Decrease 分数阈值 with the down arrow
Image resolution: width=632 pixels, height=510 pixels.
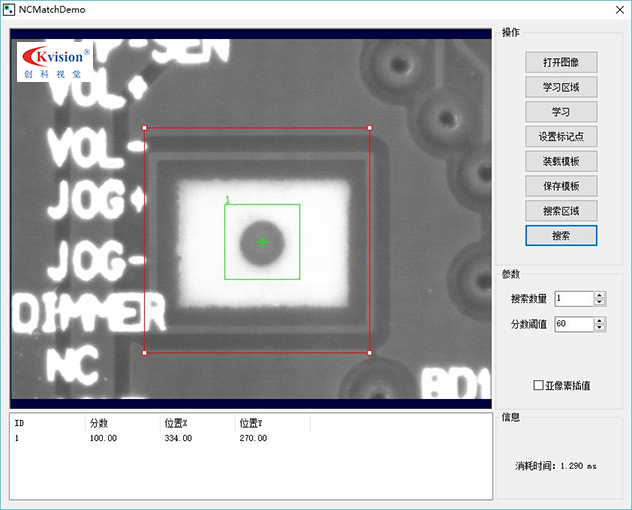pos(599,327)
